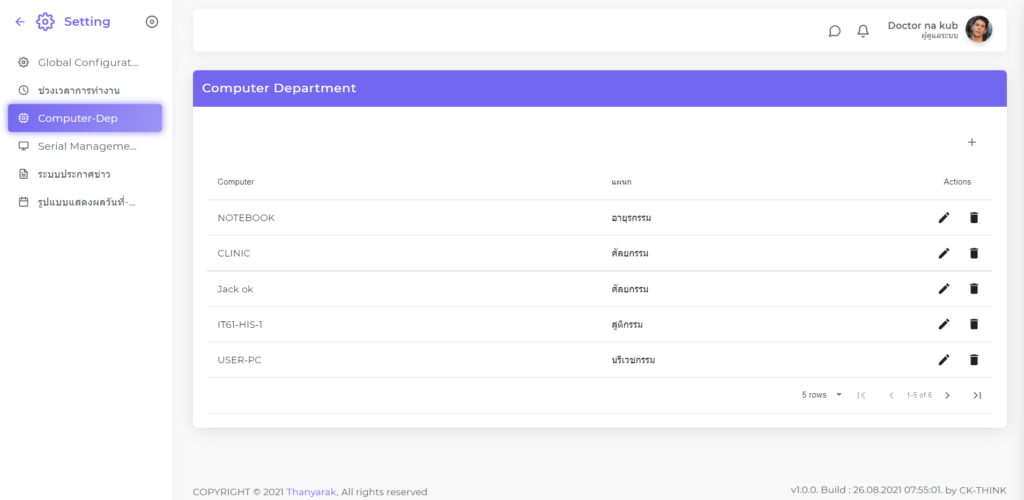Add a new computer with plus icon

tap(971, 143)
